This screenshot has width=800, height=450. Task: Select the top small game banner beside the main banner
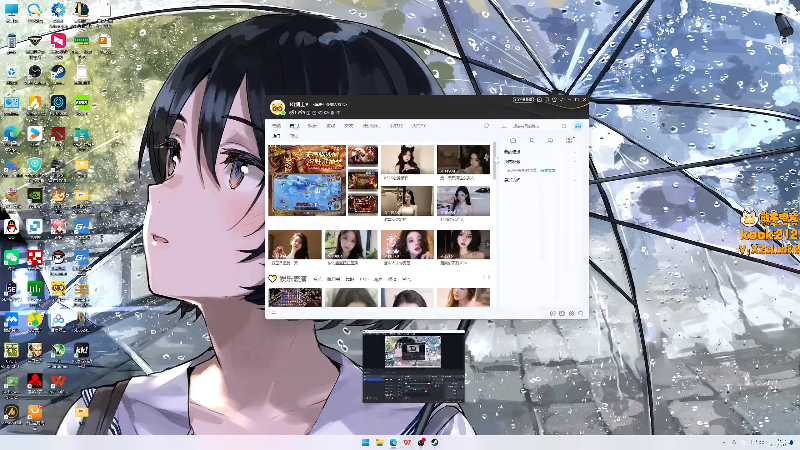click(x=363, y=155)
